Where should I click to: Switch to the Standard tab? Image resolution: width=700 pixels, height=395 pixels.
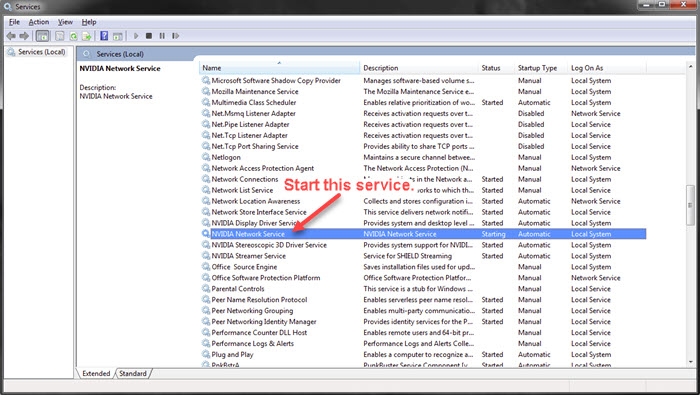133,374
